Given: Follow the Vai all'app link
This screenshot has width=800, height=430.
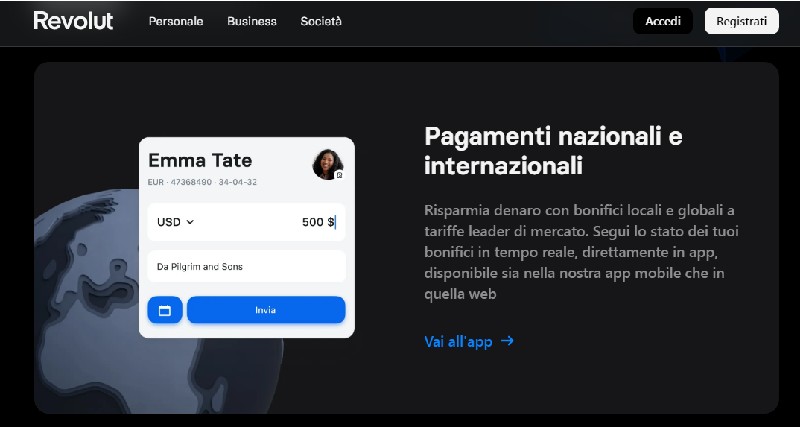Looking at the screenshot, I should (x=468, y=341).
